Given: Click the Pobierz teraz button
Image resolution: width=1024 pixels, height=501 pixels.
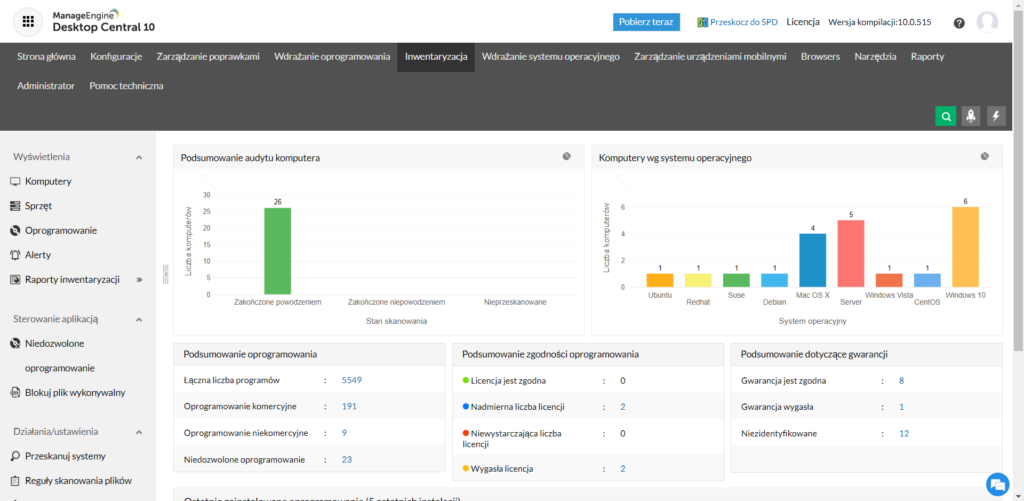Looking at the screenshot, I should tap(646, 22).
